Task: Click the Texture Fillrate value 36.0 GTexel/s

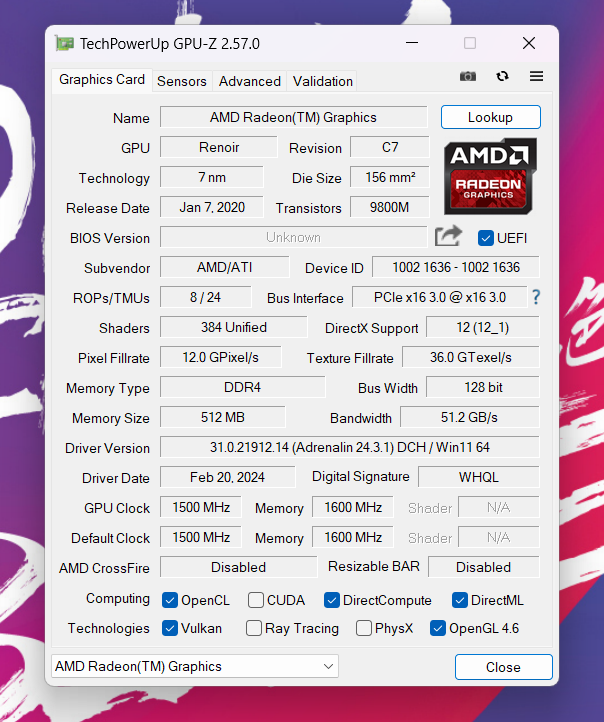Action: [x=470, y=357]
